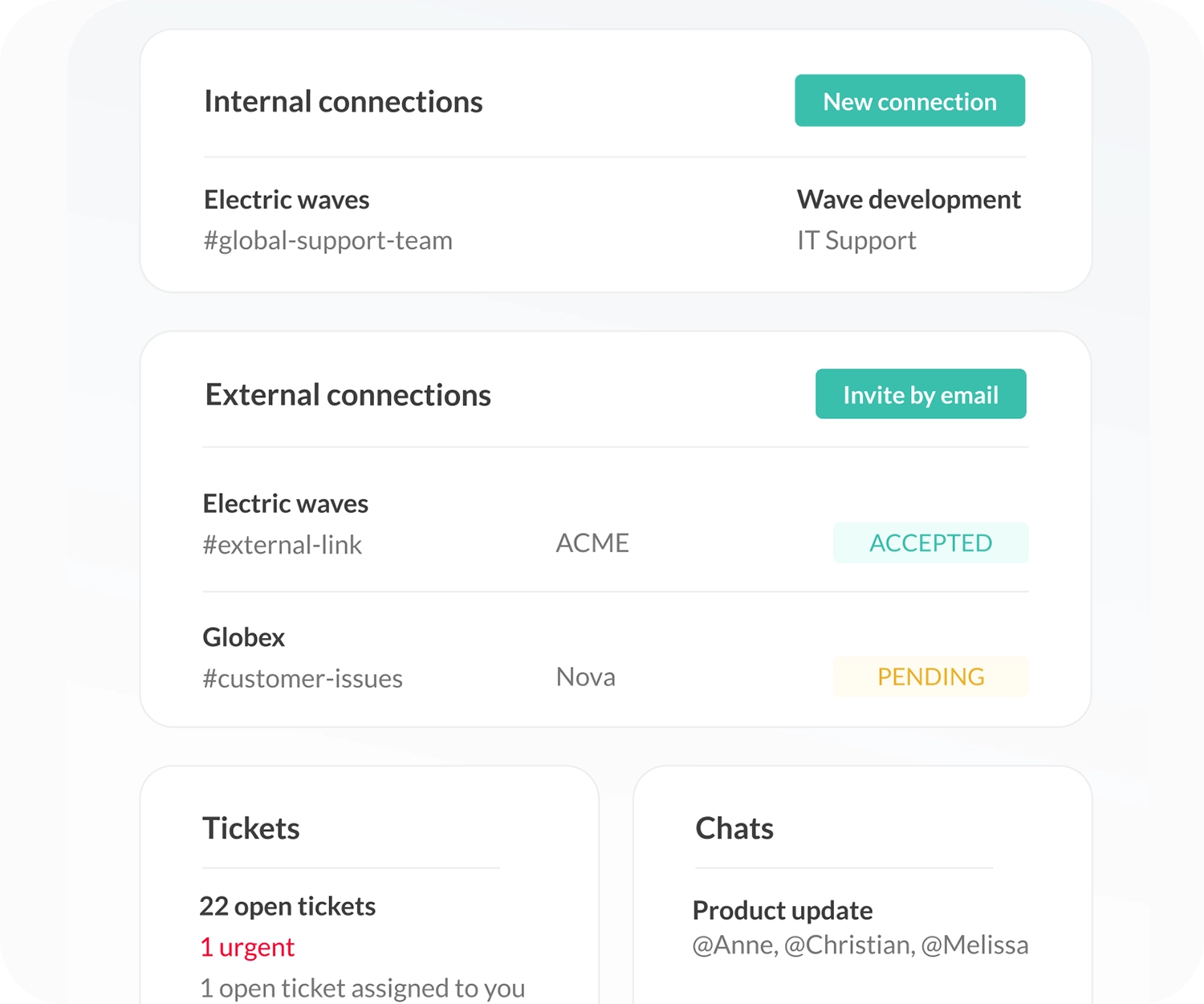Click the New connection button
This screenshot has height=1004, width=1204.
[909, 100]
